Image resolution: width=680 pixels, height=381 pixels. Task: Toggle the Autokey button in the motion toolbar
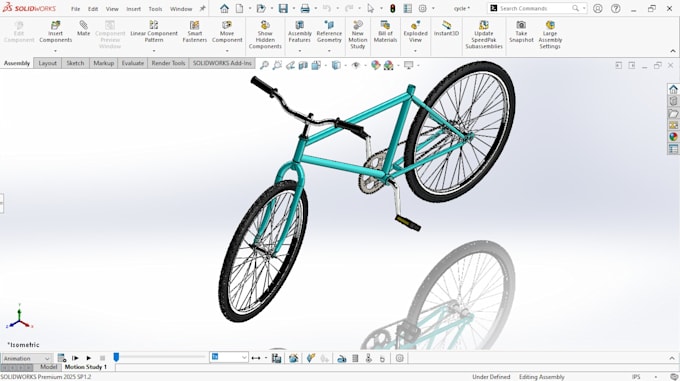click(x=311, y=358)
